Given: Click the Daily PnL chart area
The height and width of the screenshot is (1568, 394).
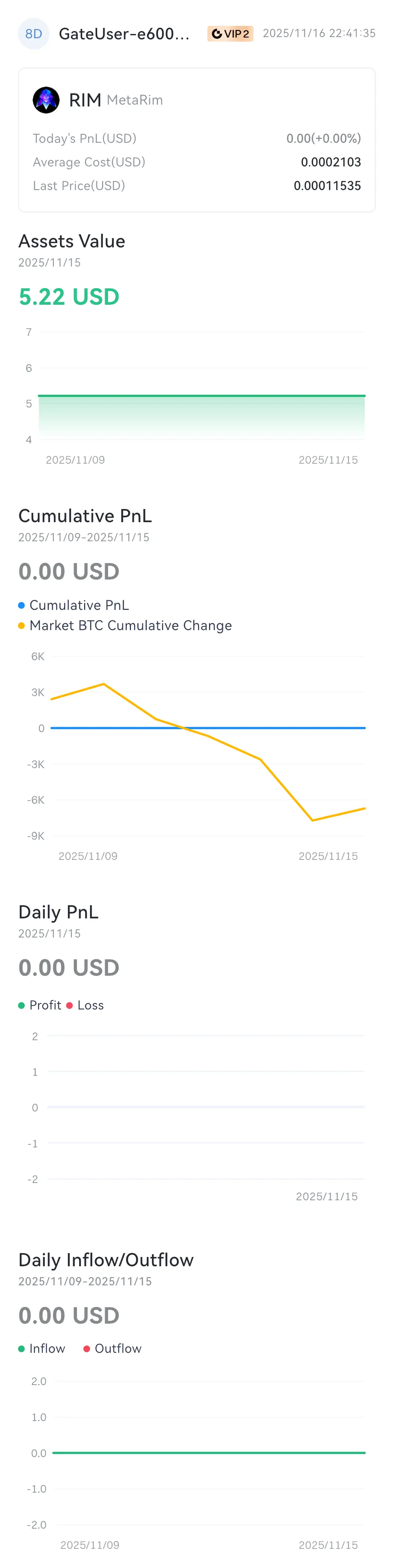Looking at the screenshot, I should coord(206,1107).
